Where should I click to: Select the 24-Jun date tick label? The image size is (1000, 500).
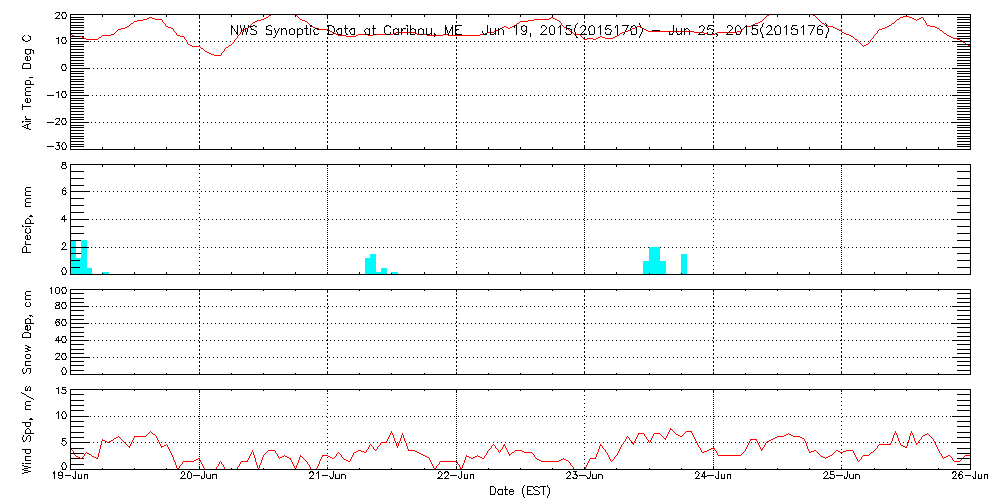(713, 478)
